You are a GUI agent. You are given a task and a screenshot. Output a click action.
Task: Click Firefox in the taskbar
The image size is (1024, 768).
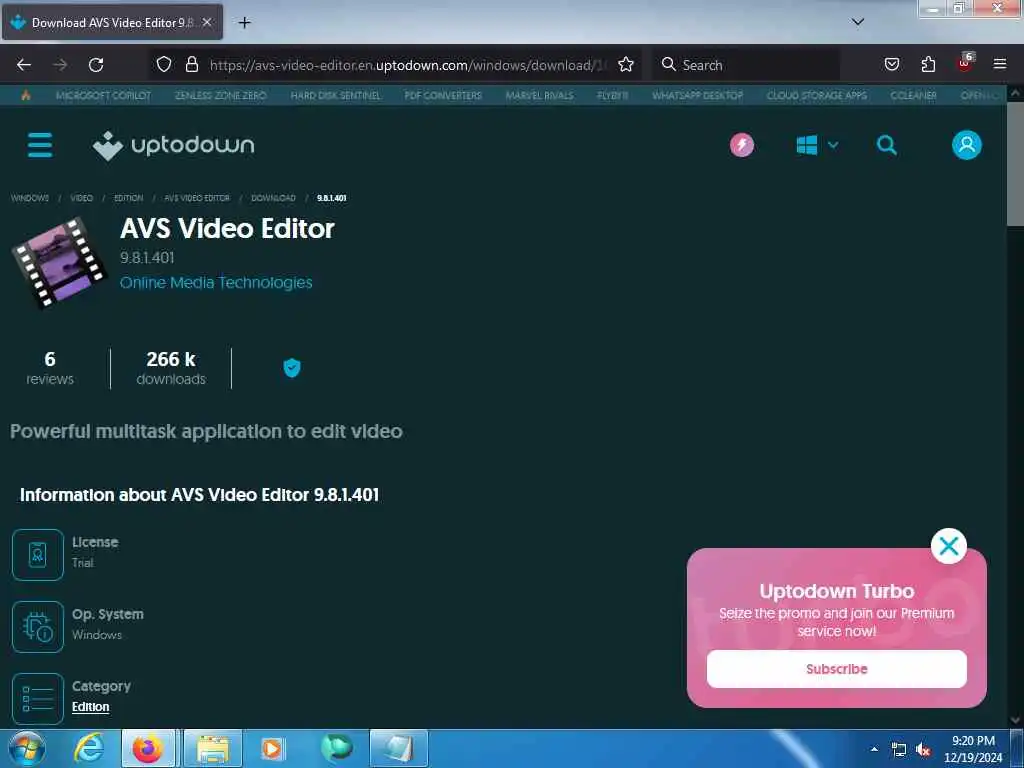tap(148, 748)
